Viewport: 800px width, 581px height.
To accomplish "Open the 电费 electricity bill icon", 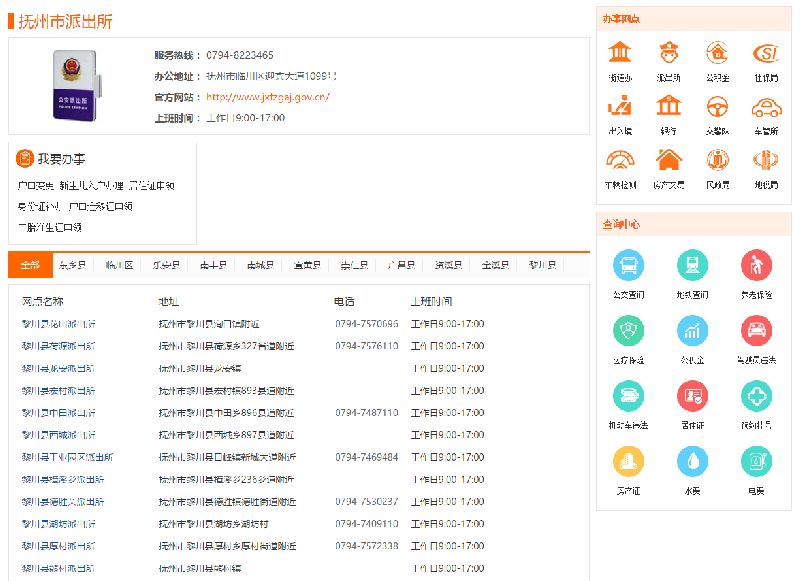I will click(756, 461).
